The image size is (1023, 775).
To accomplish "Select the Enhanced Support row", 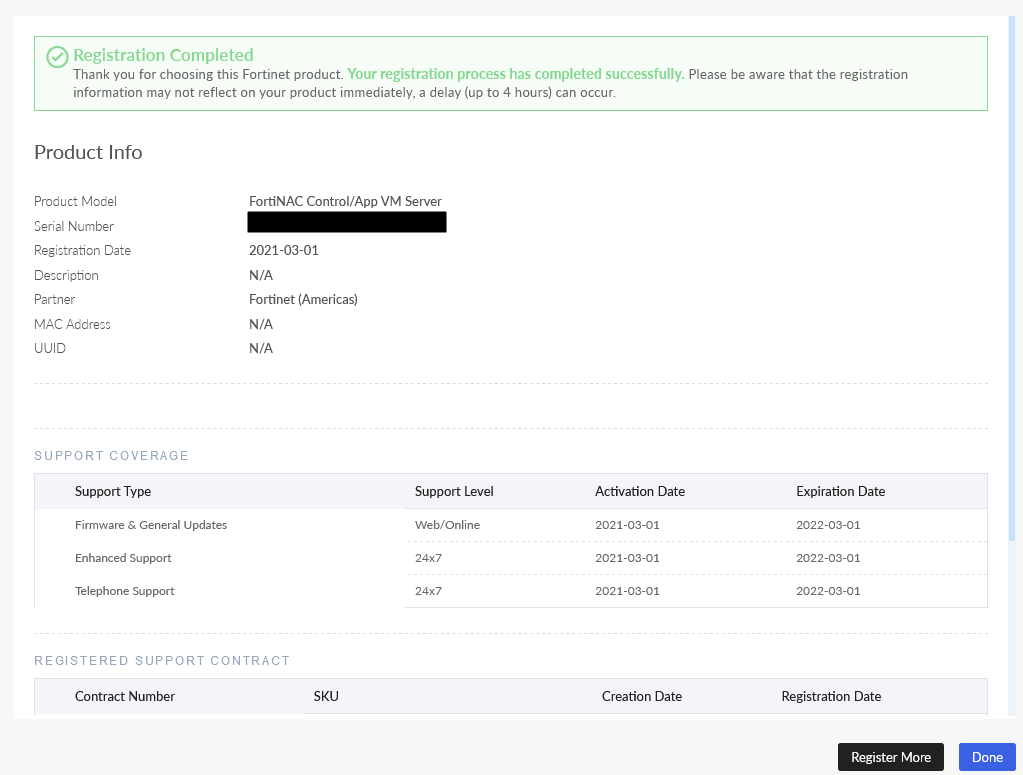I will click(123, 558).
